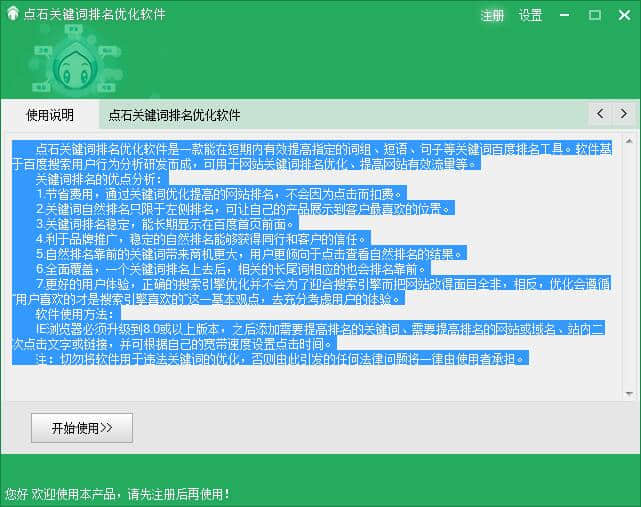
Task: Click the title text in the title bar
Action: (x=95, y=15)
